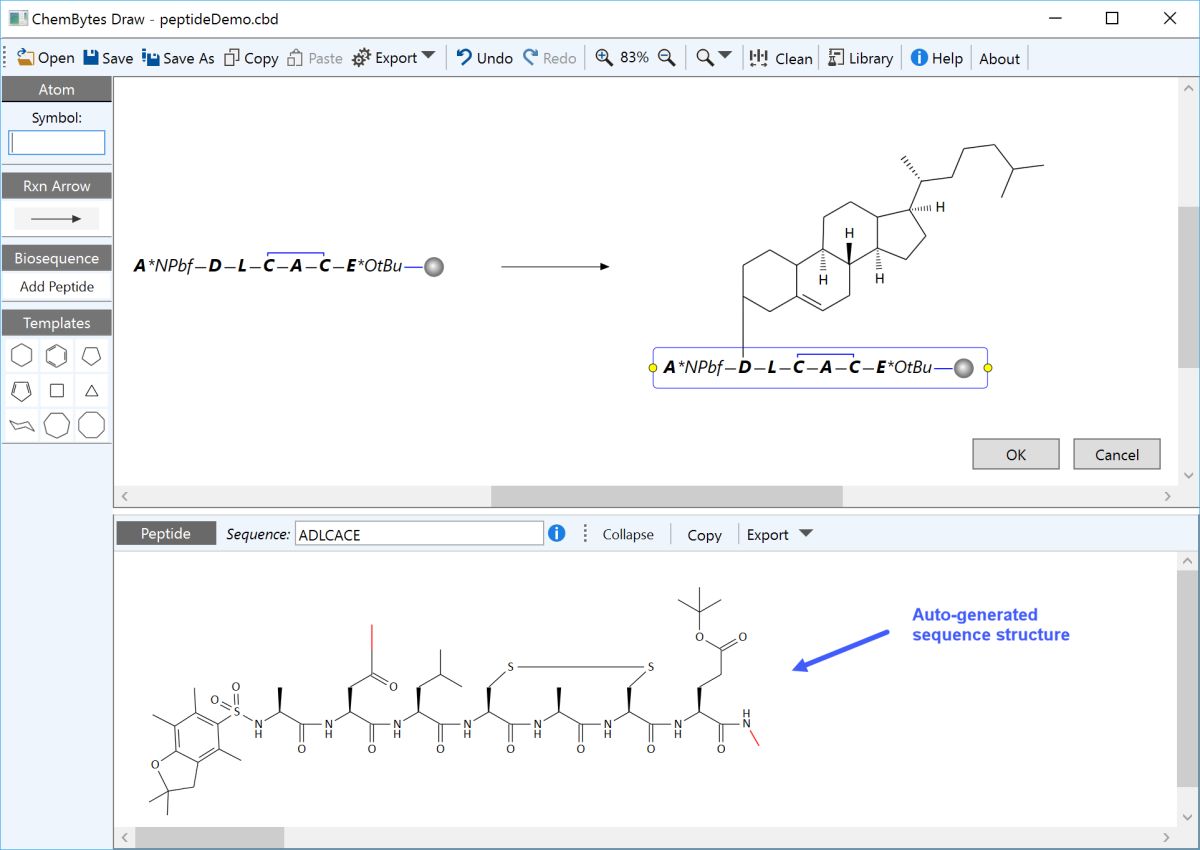This screenshot has width=1200, height=850.
Task: Click the blue info icon beside the sequence
Action: pos(557,534)
